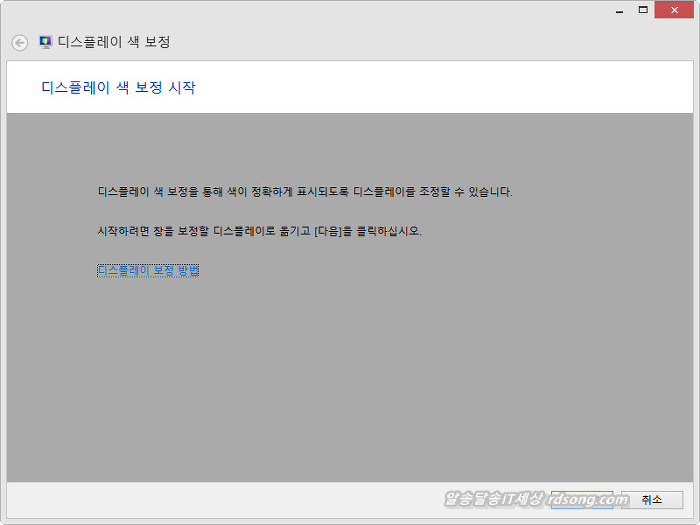Screen dimensions: 700x525
Task: Click the 알송달송IT세상 watermark text
Action: [493, 499]
